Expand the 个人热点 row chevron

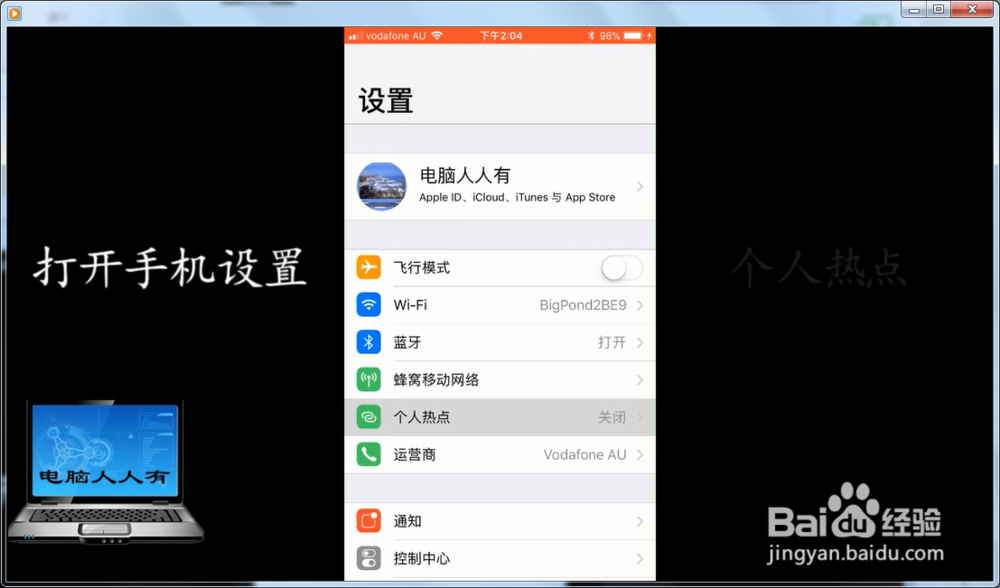click(x=640, y=417)
